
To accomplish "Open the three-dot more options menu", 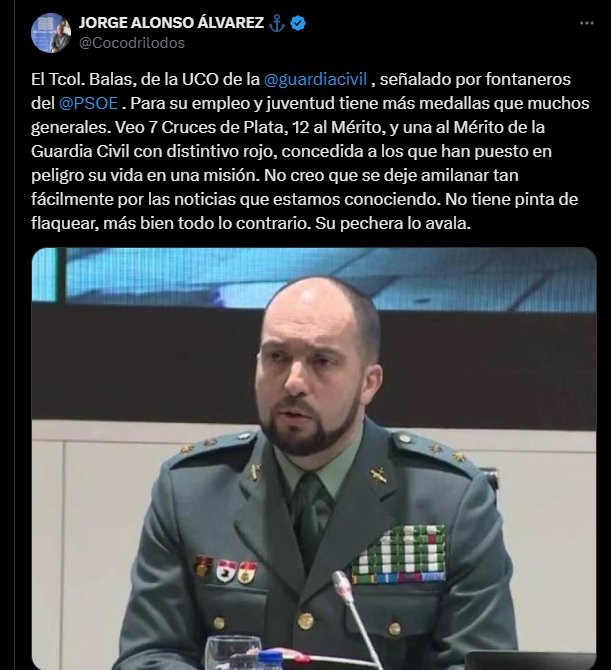I will pyautogui.click(x=587, y=23).
